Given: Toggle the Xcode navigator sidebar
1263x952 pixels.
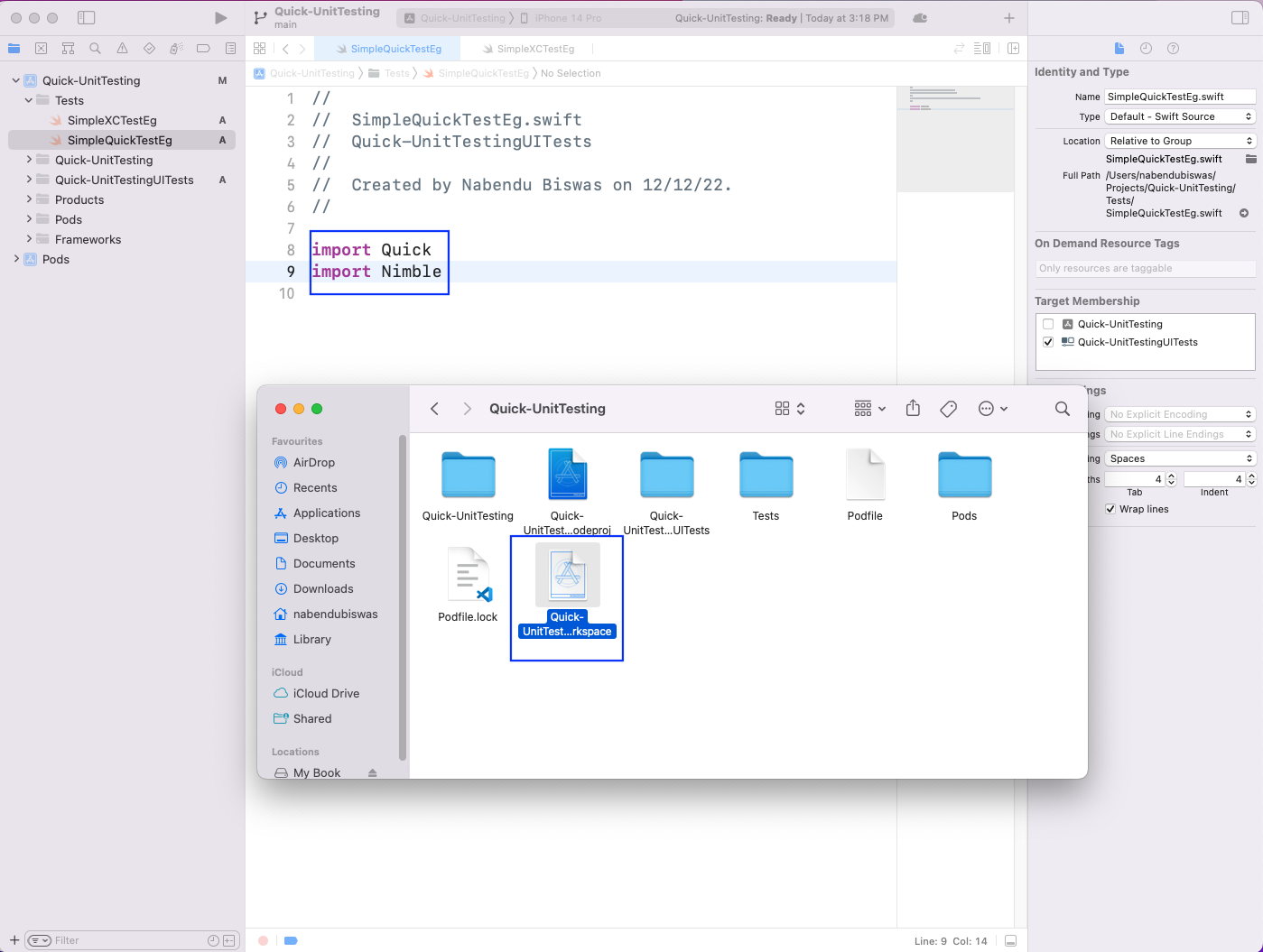Looking at the screenshot, I should pyautogui.click(x=87, y=18).
